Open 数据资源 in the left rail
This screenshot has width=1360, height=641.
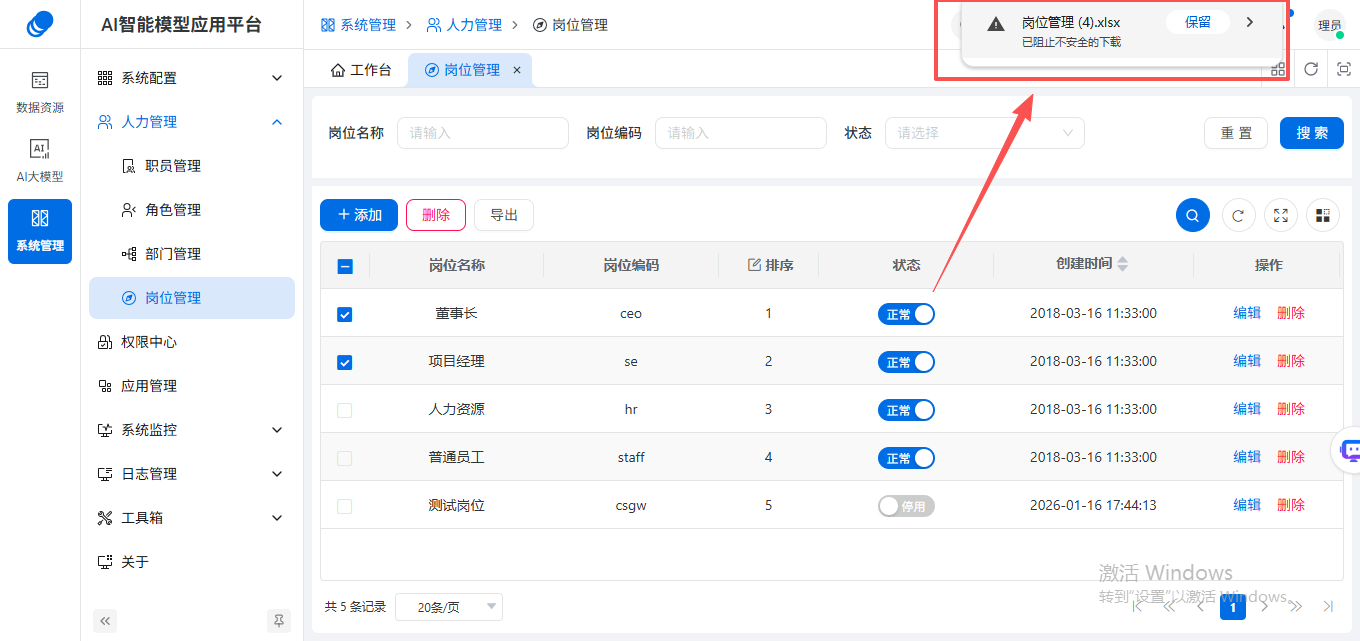click(x=40, y=92)
